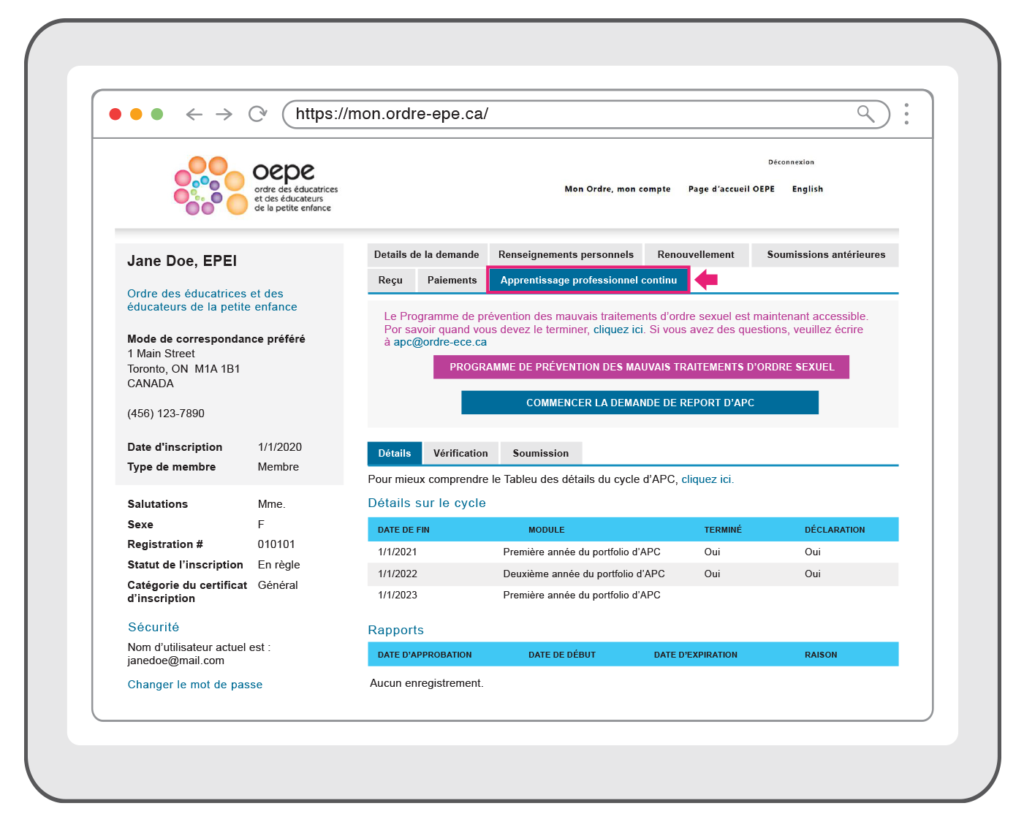Click the Rapports heading

[x=396, y=630]
